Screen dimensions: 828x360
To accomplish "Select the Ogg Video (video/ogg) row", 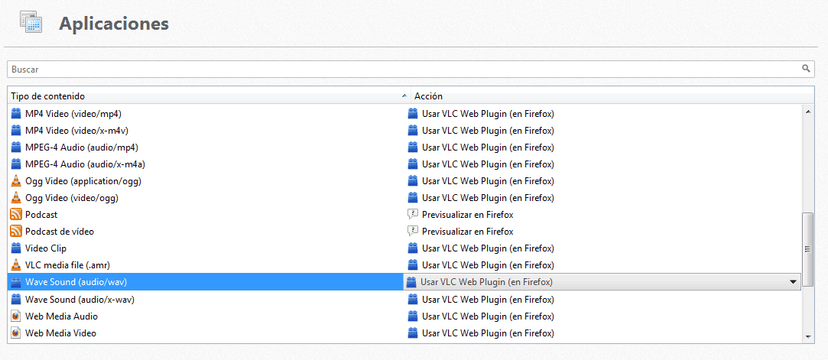I will [x=405, y=198].
